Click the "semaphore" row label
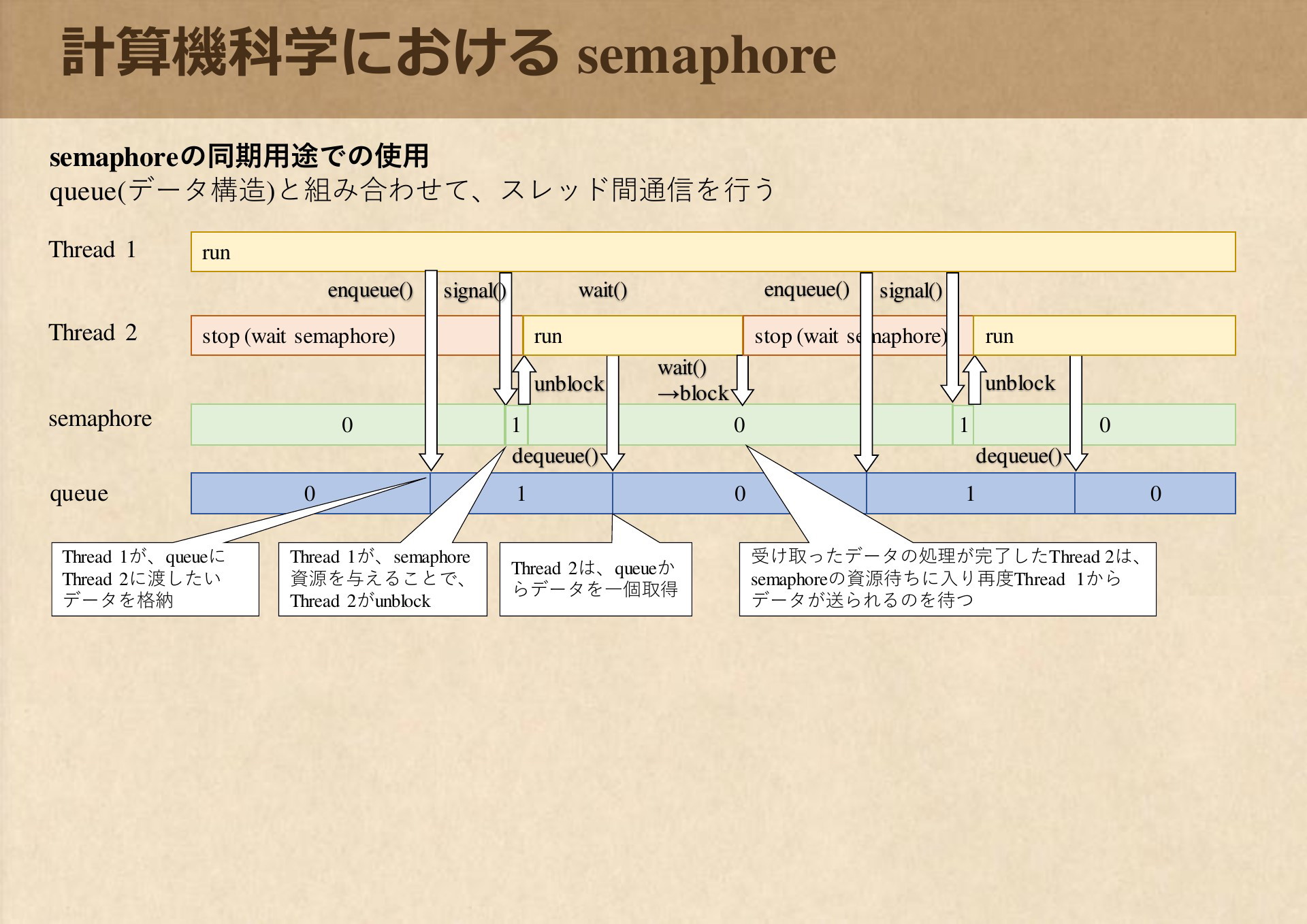This screenshot has width=1307, height=924. click(100, 419)
